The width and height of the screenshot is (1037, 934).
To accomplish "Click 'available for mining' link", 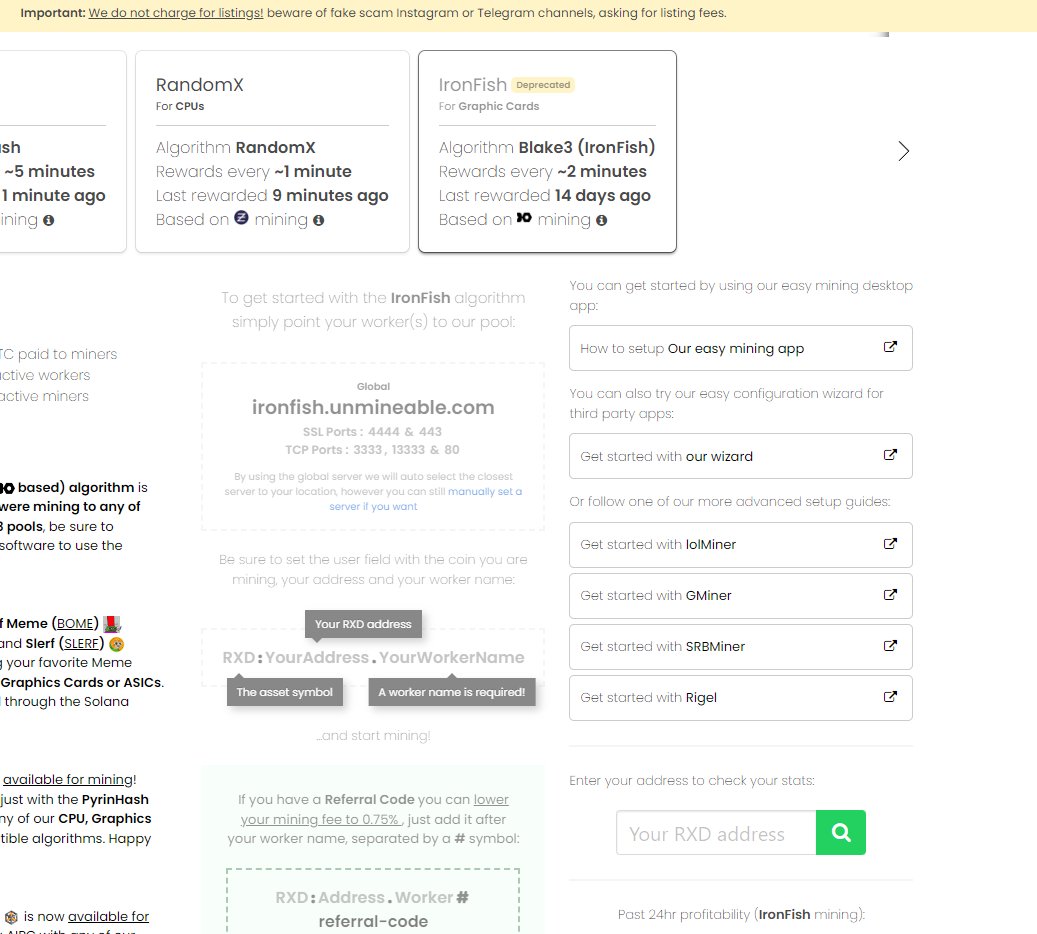I will [68, 779].
